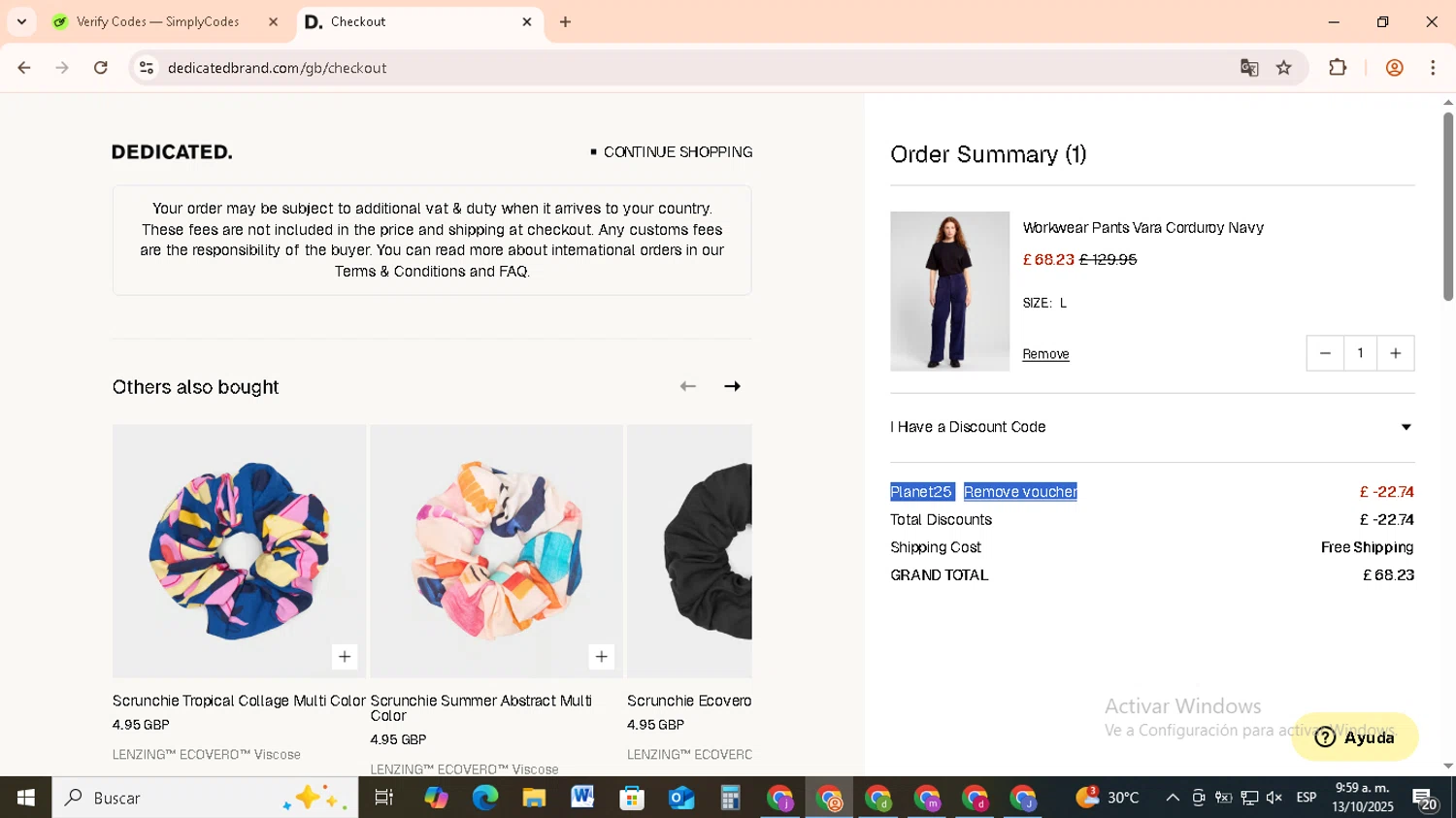
Task: Open the Extensions puzzle icon
Action: pyautogui.click(x=1338, y=68)
